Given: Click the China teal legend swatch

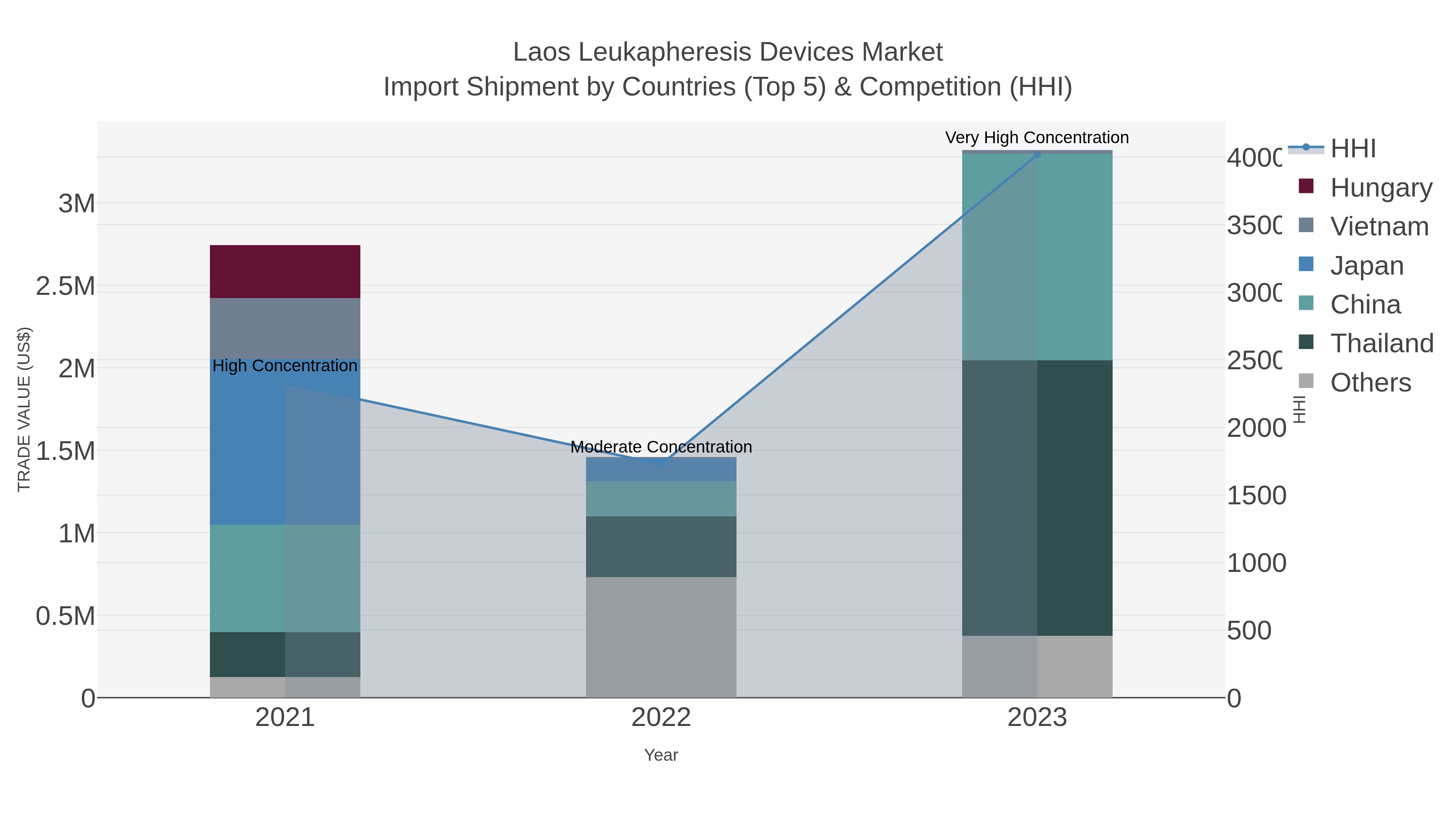Looking at the screenshot, I should [x=1306, y=303].
